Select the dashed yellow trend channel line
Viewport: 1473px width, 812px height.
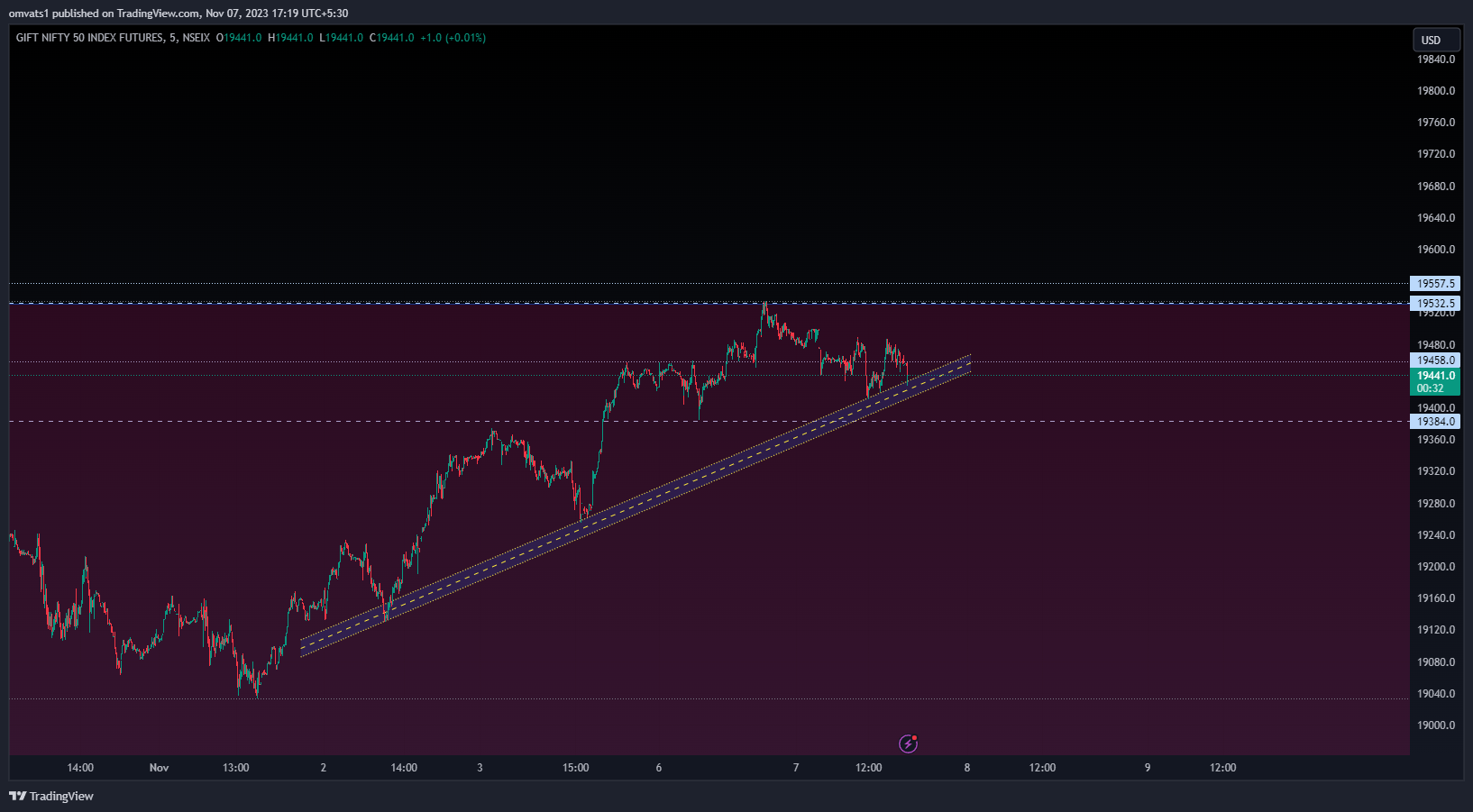[636, 504]
